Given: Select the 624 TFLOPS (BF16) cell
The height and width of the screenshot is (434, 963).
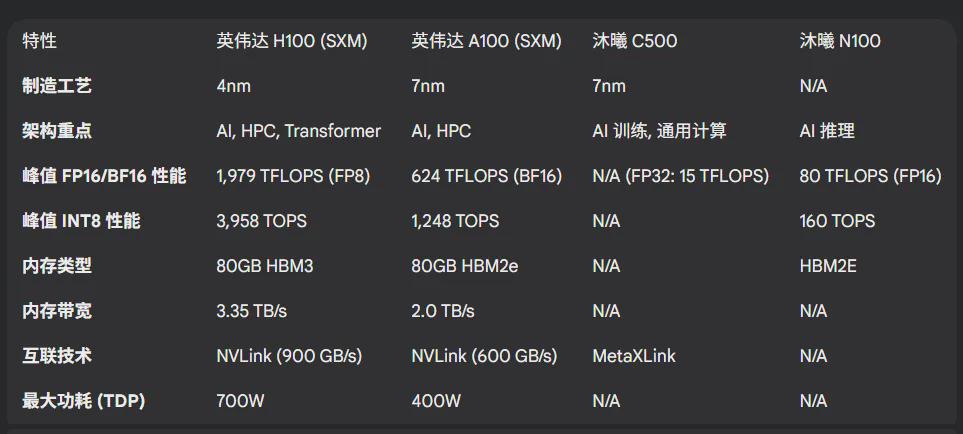Looking at the screenshot, I should point(487,176).
